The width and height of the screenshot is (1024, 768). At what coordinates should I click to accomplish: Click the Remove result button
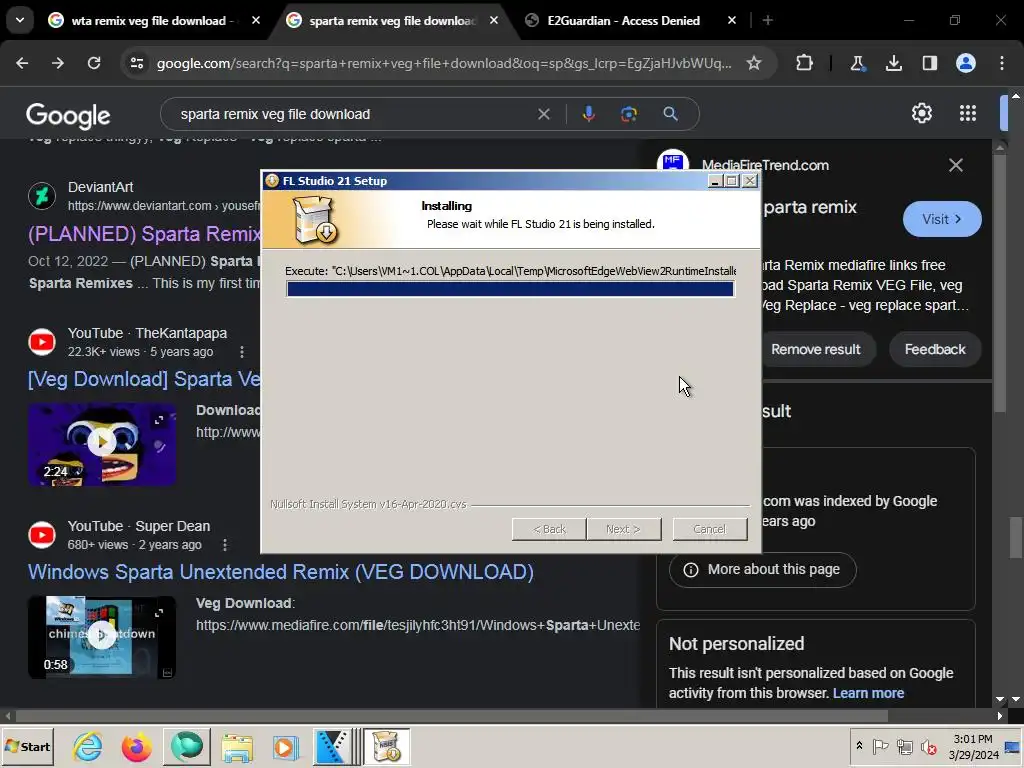pos(816,349)
